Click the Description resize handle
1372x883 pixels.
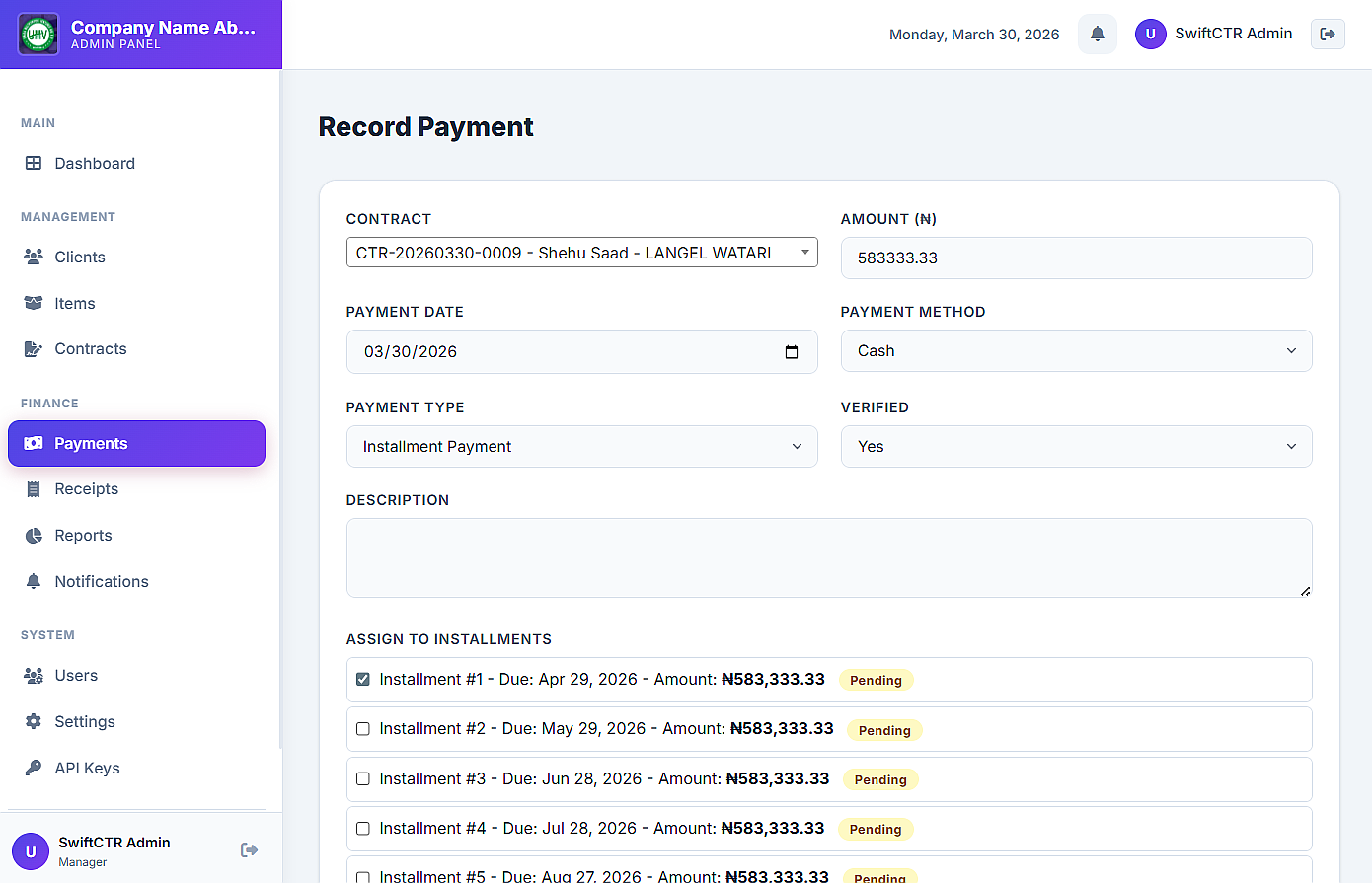click(1305, 591)
